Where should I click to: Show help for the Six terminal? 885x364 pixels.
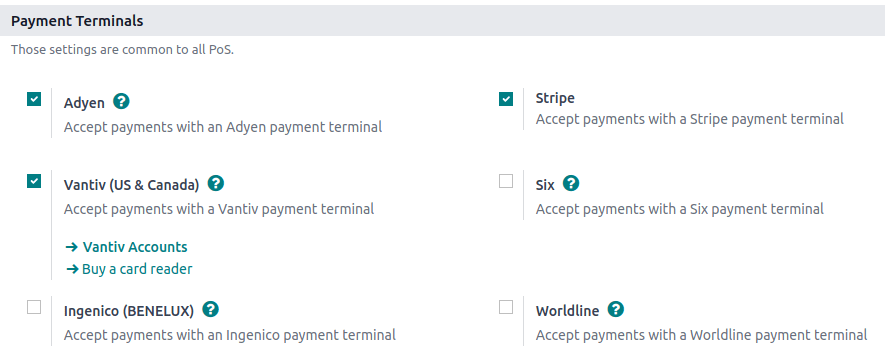(572, 183)
